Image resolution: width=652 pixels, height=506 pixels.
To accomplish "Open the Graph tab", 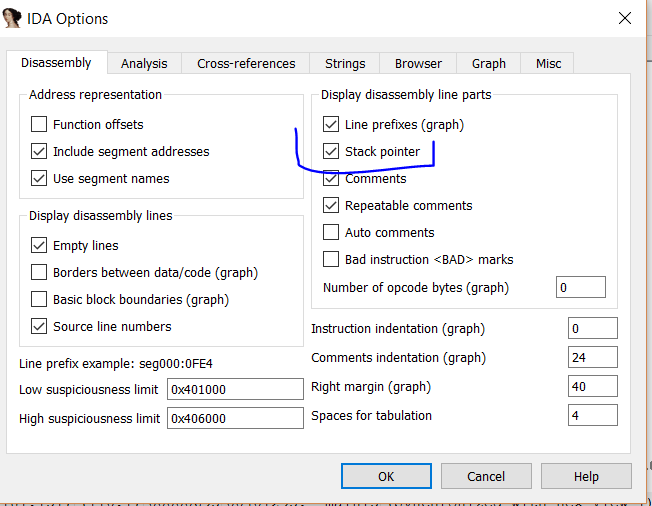I will click(x=489, y=63).
